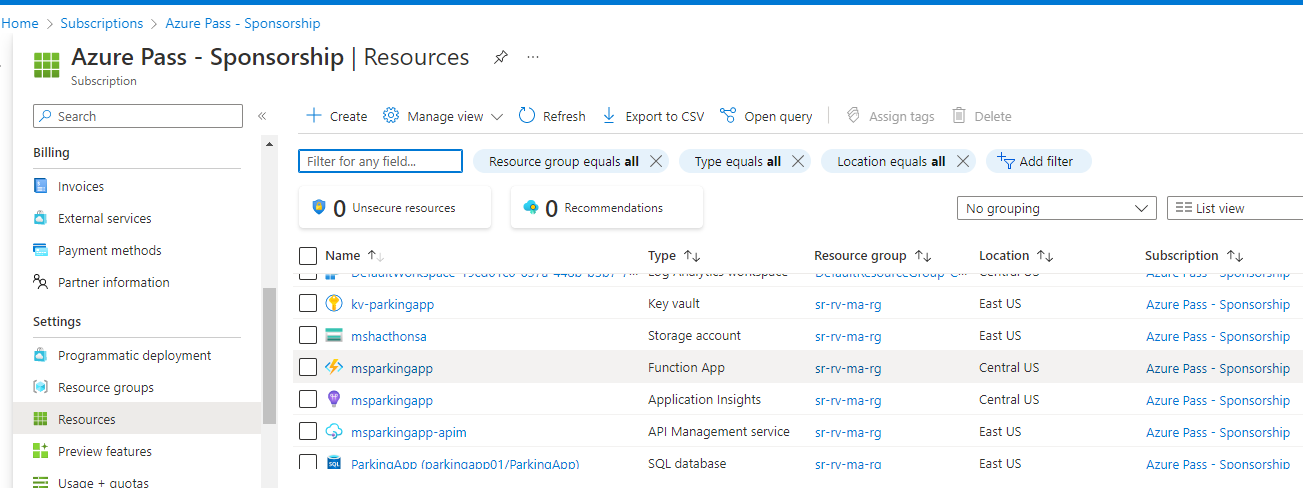Image resolution: width=1303 pixels, height=488 pixels.
Task: Remove the Resource group filter
Action: pyautogui.click(x=656, y=161)
